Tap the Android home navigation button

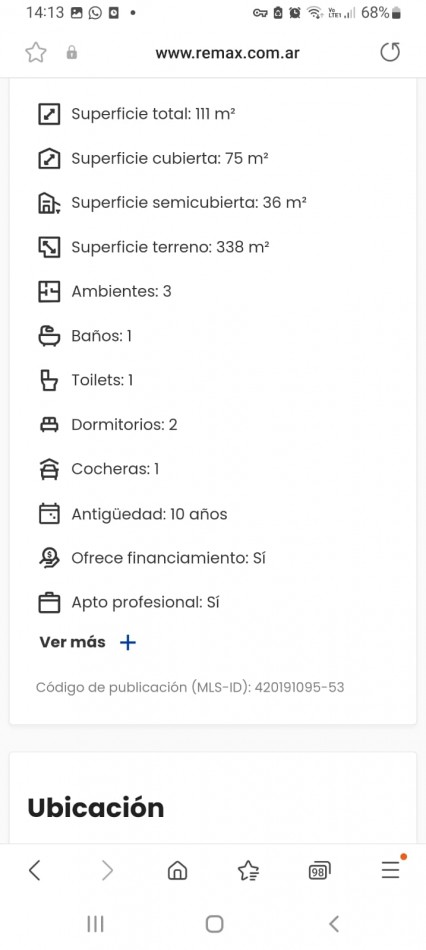point(214,924)
